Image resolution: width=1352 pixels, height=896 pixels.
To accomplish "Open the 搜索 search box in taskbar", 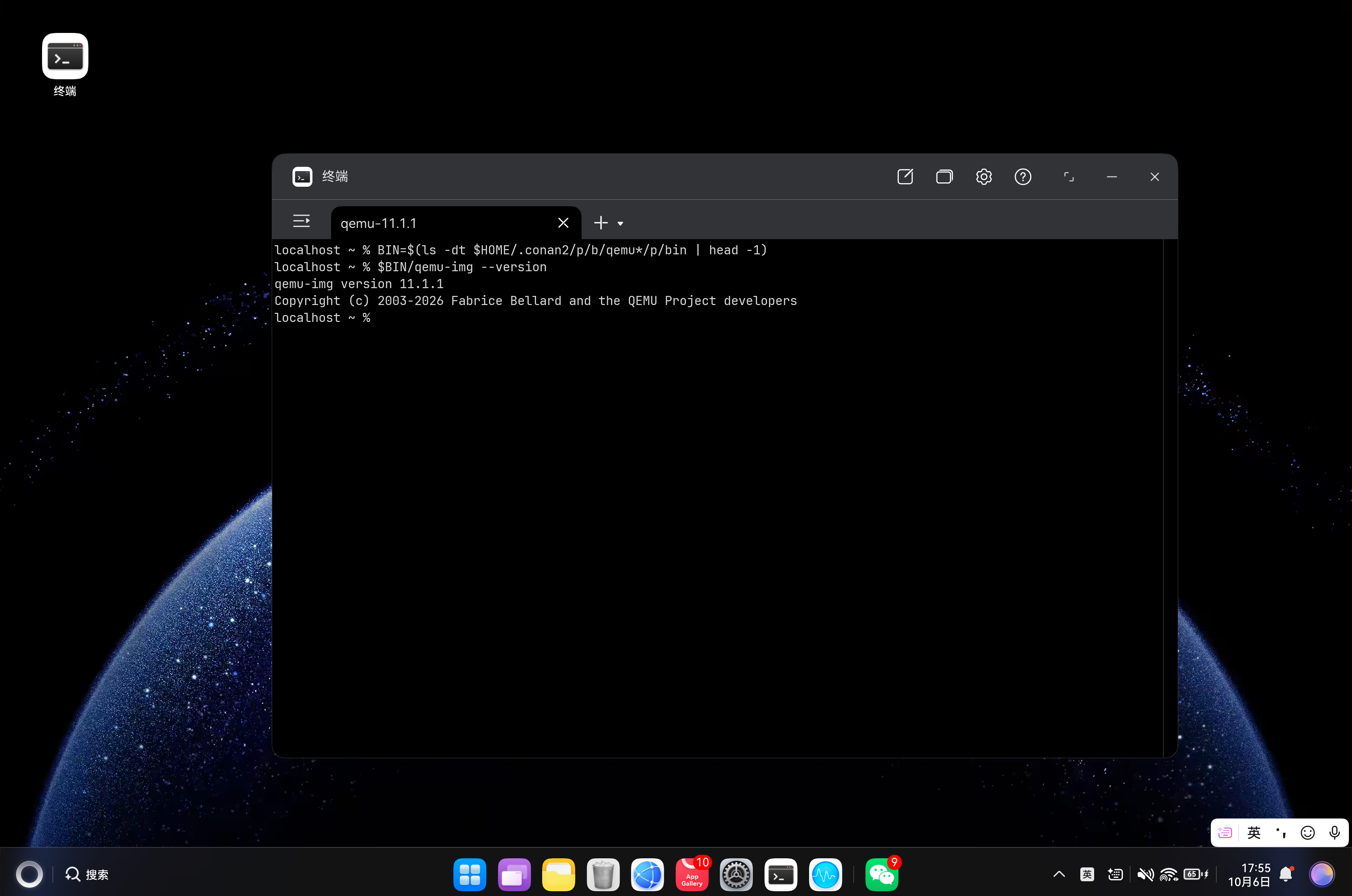I will coord(87,874).
